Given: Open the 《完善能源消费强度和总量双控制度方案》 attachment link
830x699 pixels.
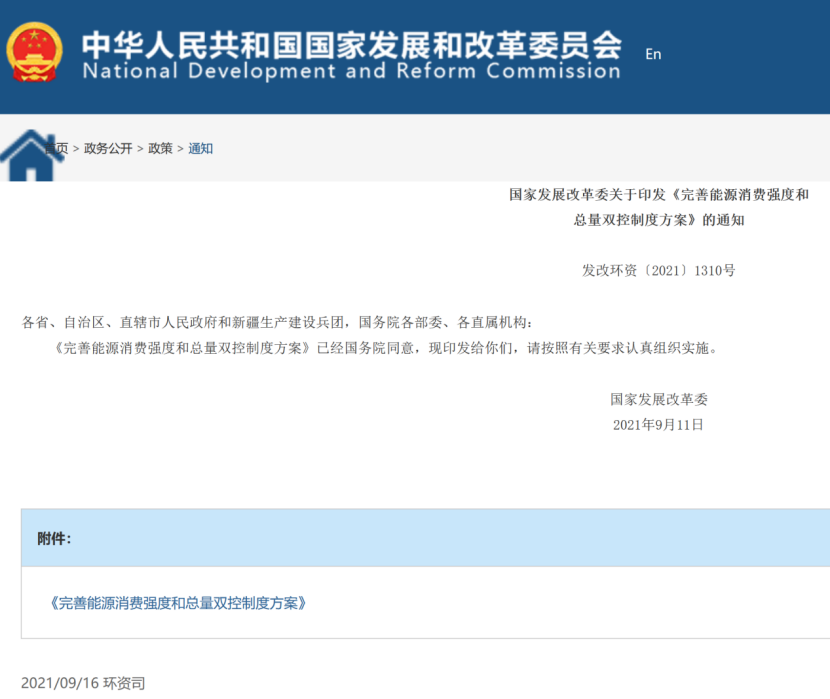Looking at the screenshot, I should (177, 603).
